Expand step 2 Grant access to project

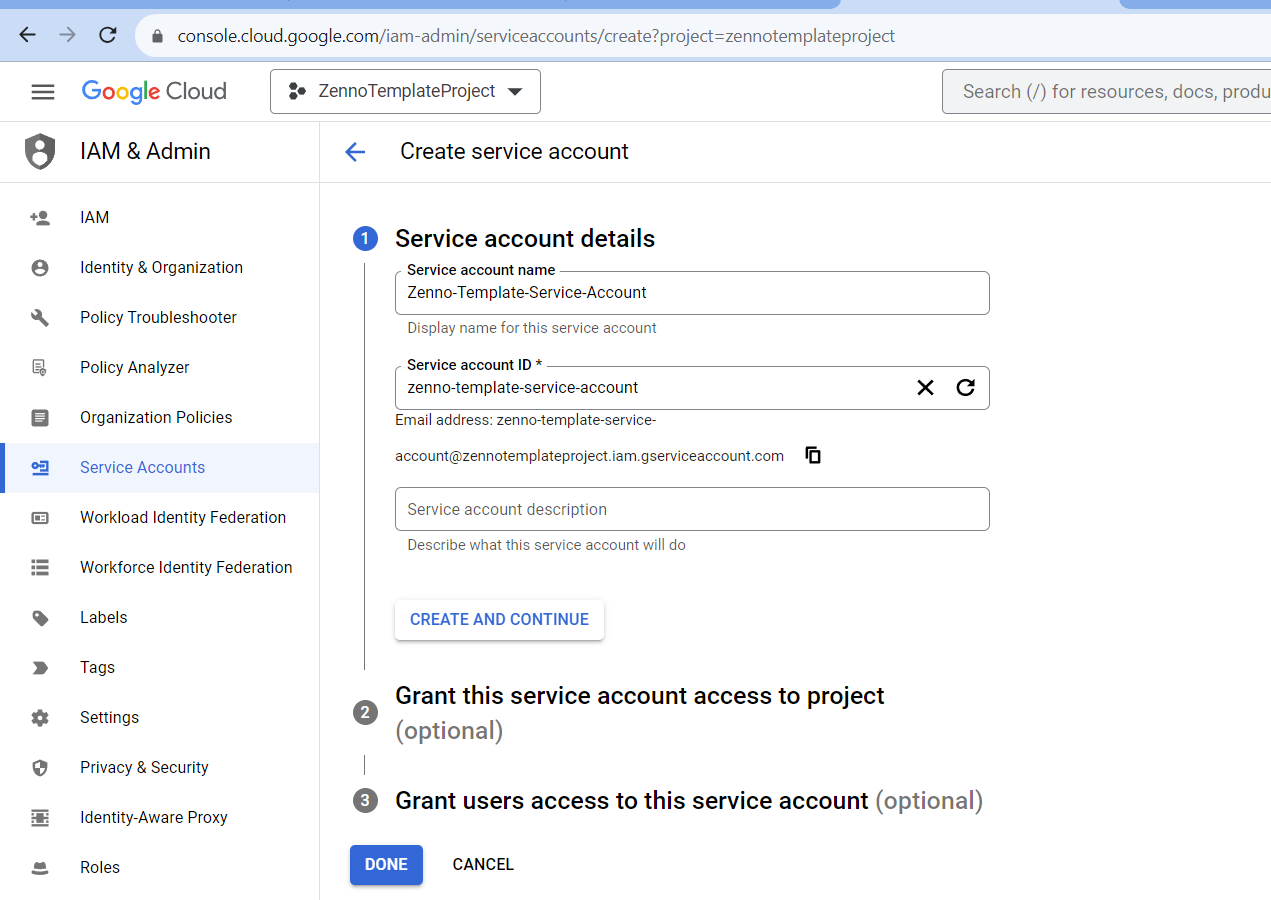(x=639, y=696)
